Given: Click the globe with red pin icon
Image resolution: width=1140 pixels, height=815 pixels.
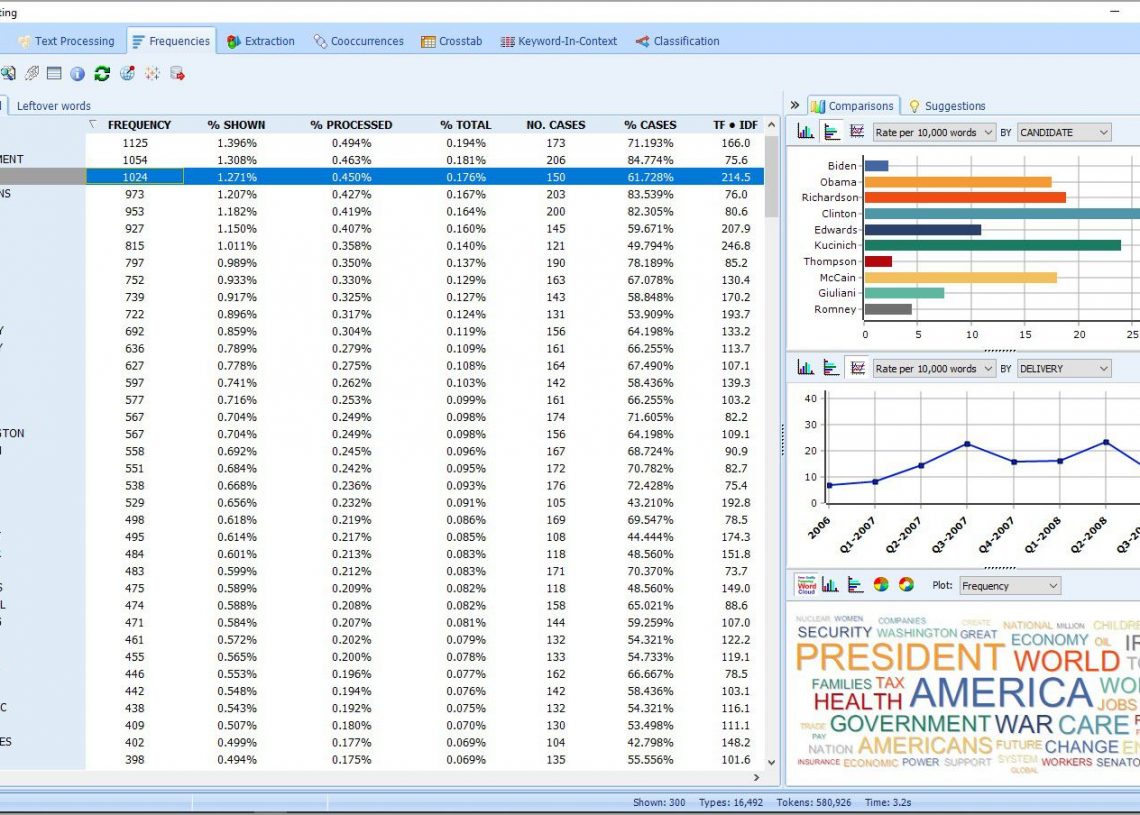Looking at the screenshot, I should click(127, 73).
